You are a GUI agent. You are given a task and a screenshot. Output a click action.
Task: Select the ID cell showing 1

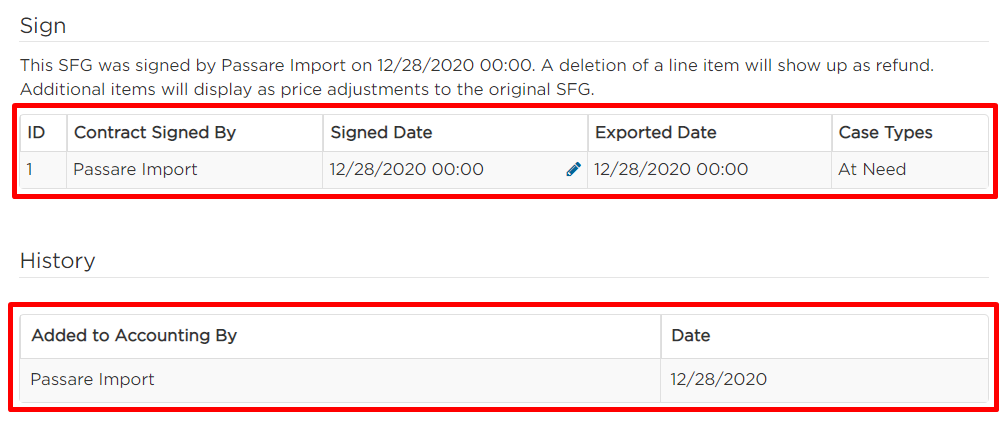[43, 170]
